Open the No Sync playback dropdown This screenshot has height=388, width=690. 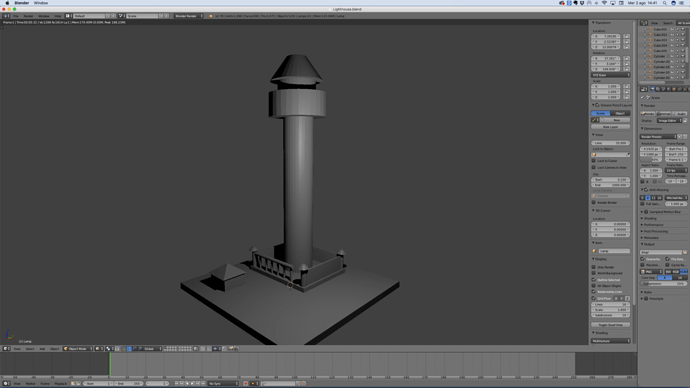[x=222, y=384]
